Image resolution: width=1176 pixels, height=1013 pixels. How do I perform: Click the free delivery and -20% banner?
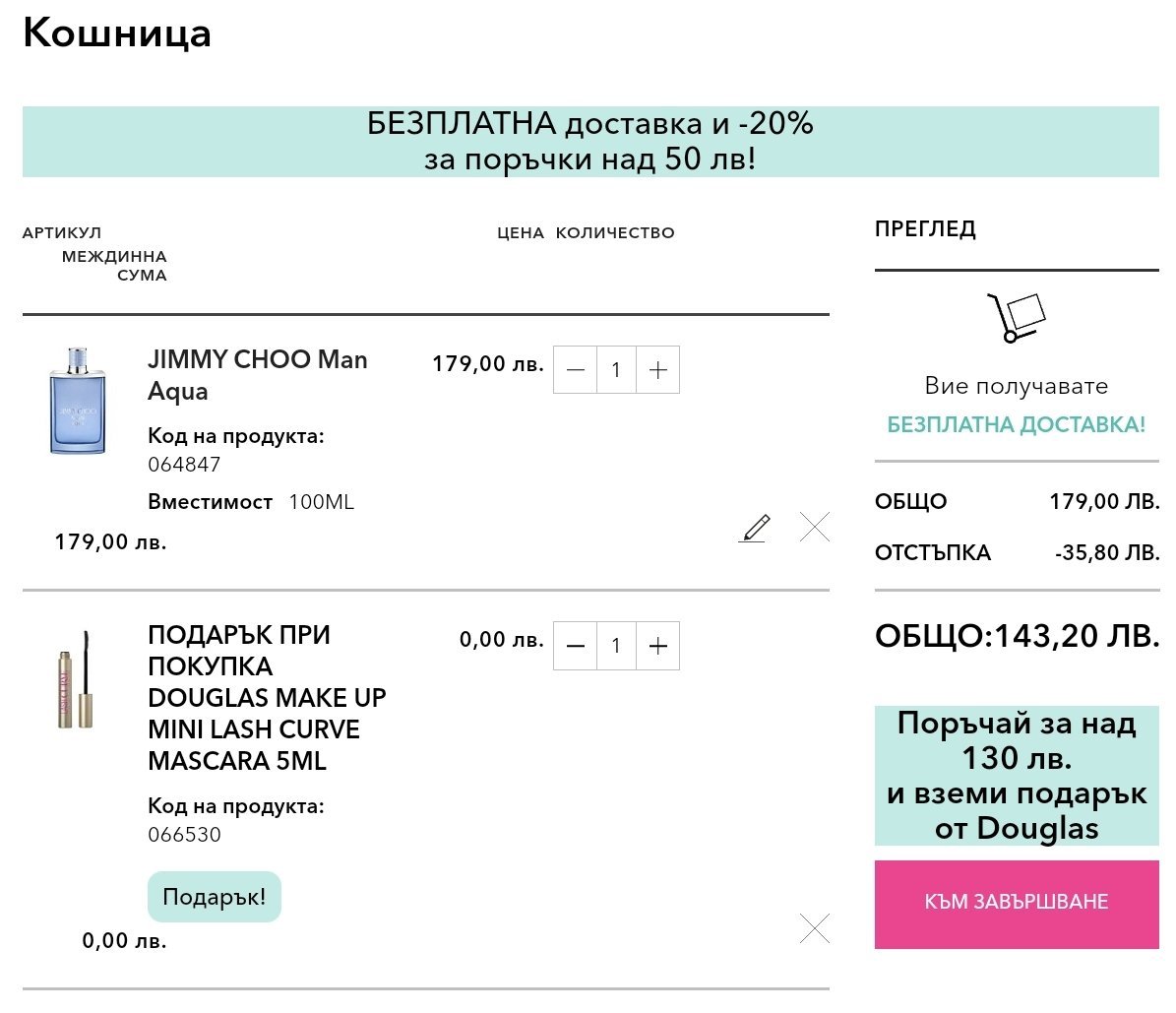tap(590, 142)
